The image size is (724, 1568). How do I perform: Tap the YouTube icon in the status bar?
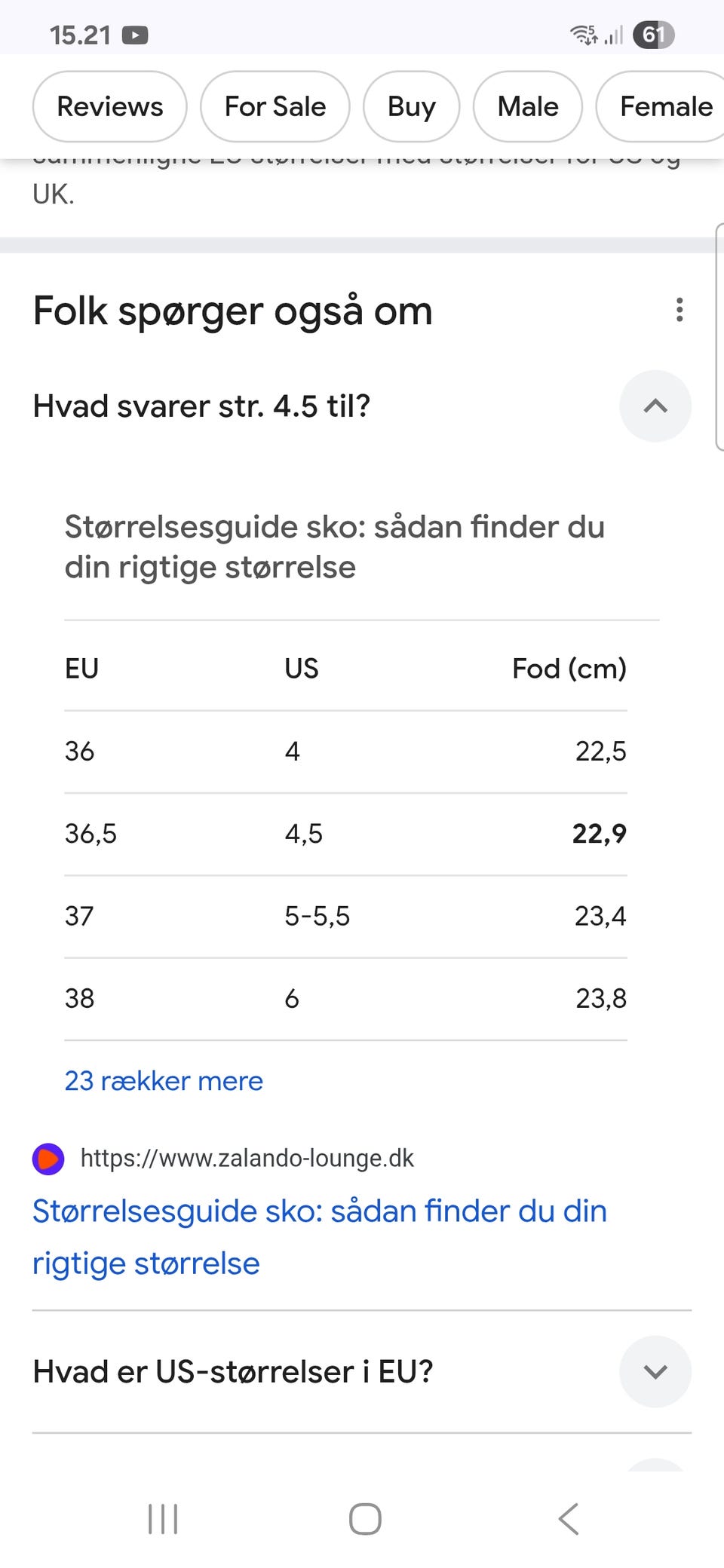coord(135,35)
